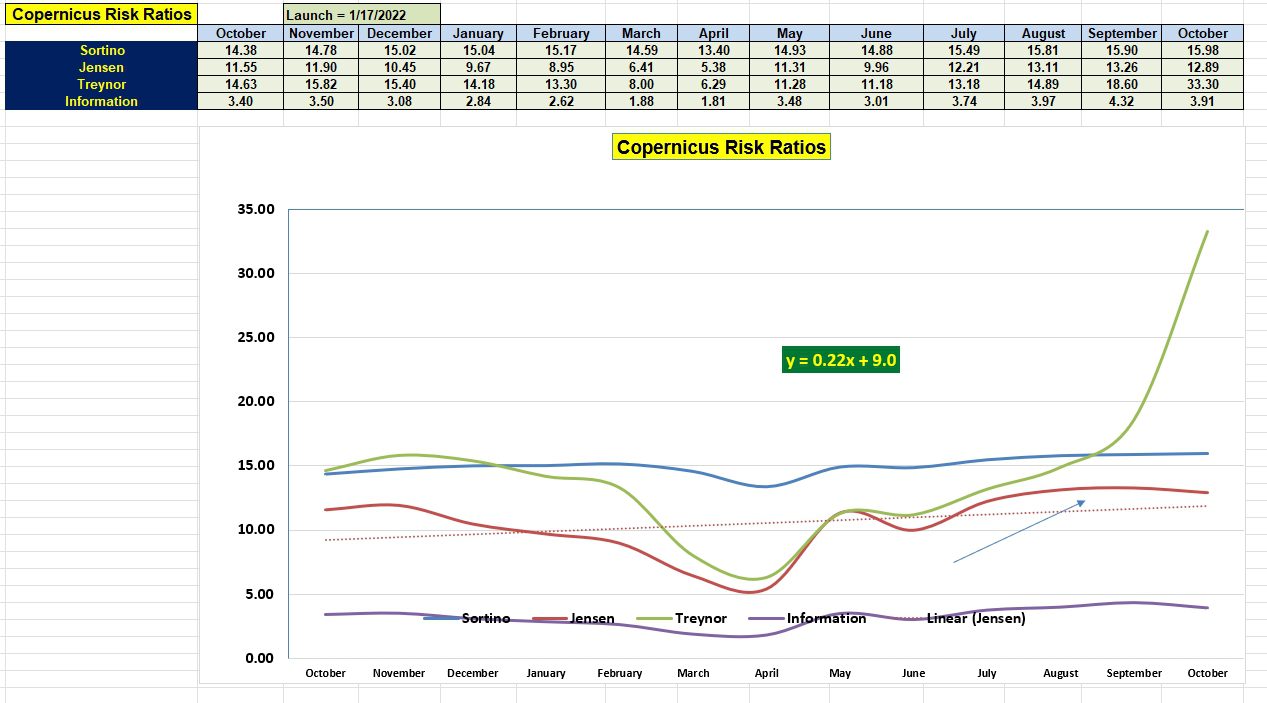1267x703 pixels.
Task: Select the Sortino entry in chart legend
Action: pyautogui.click(x=485, y=618)
